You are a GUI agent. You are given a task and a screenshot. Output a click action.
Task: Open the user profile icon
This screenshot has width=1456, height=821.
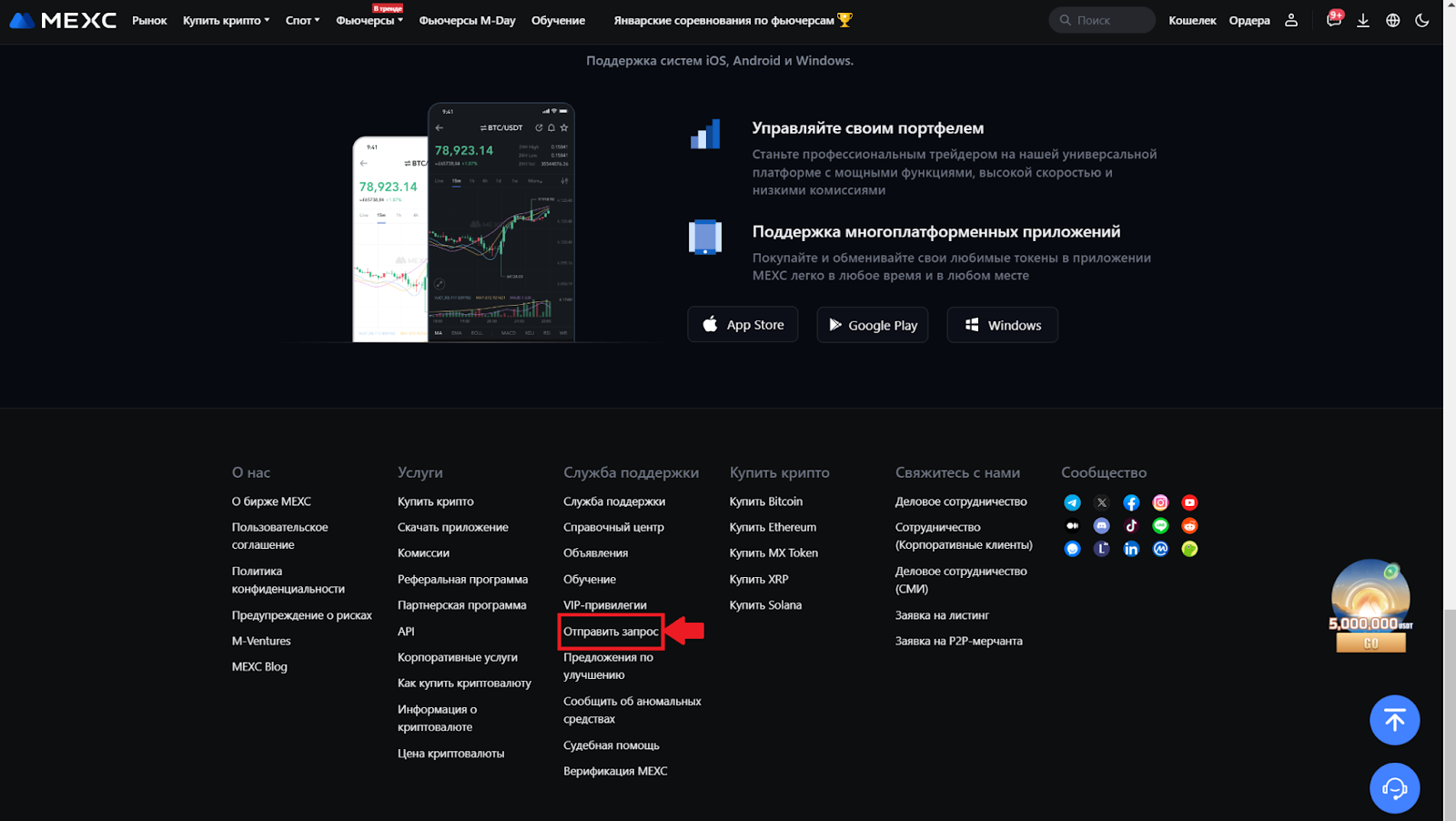(1290, 20)
